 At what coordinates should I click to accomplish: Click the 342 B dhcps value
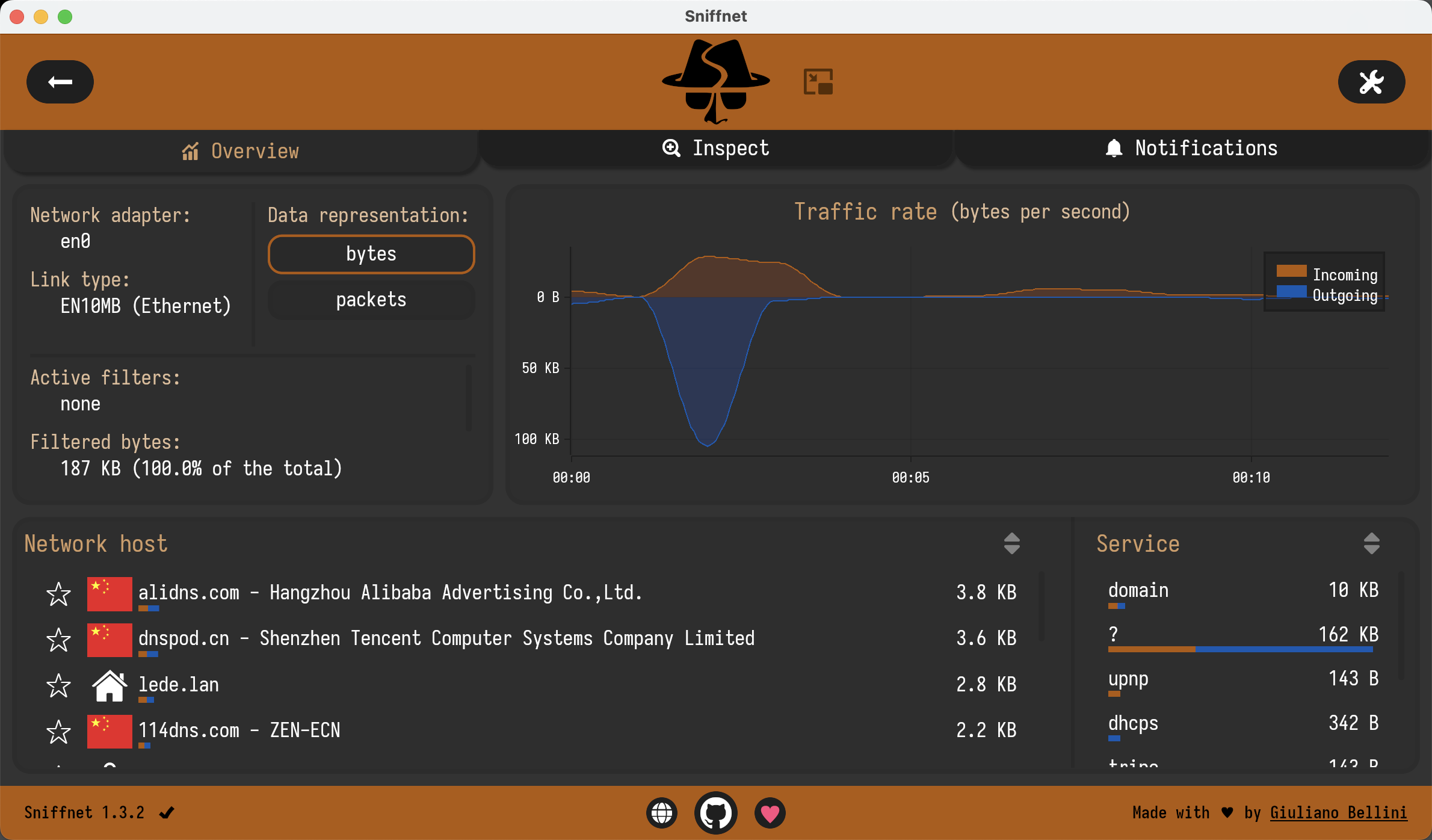(x=1353, y=723)
